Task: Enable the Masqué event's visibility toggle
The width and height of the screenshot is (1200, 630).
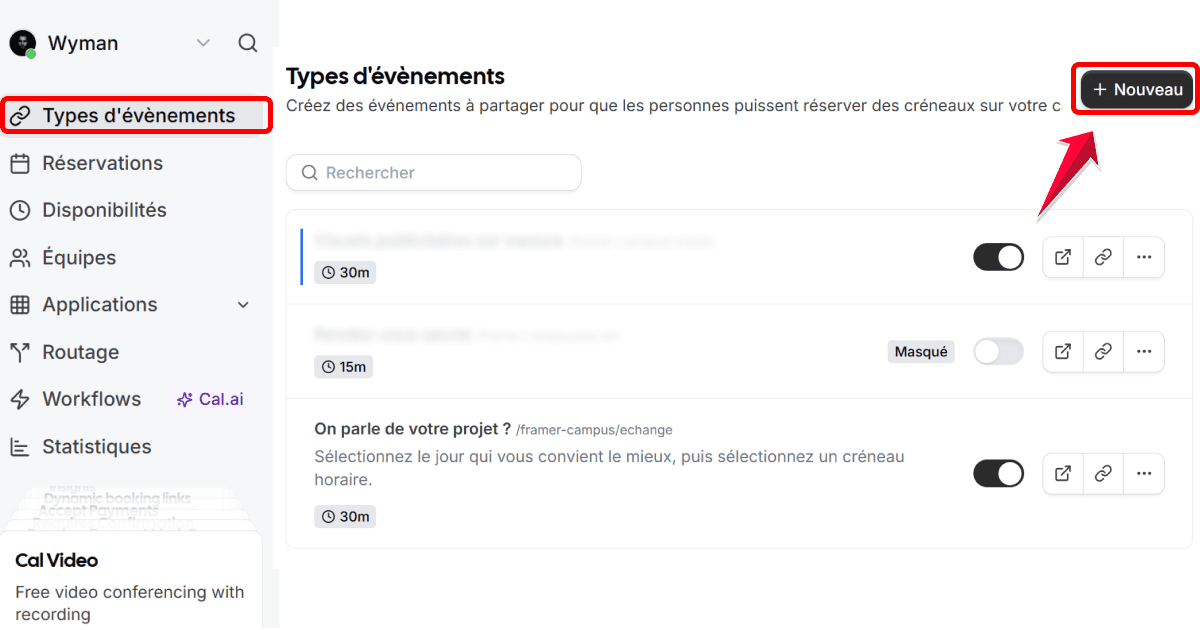Action: click(998, 351)
